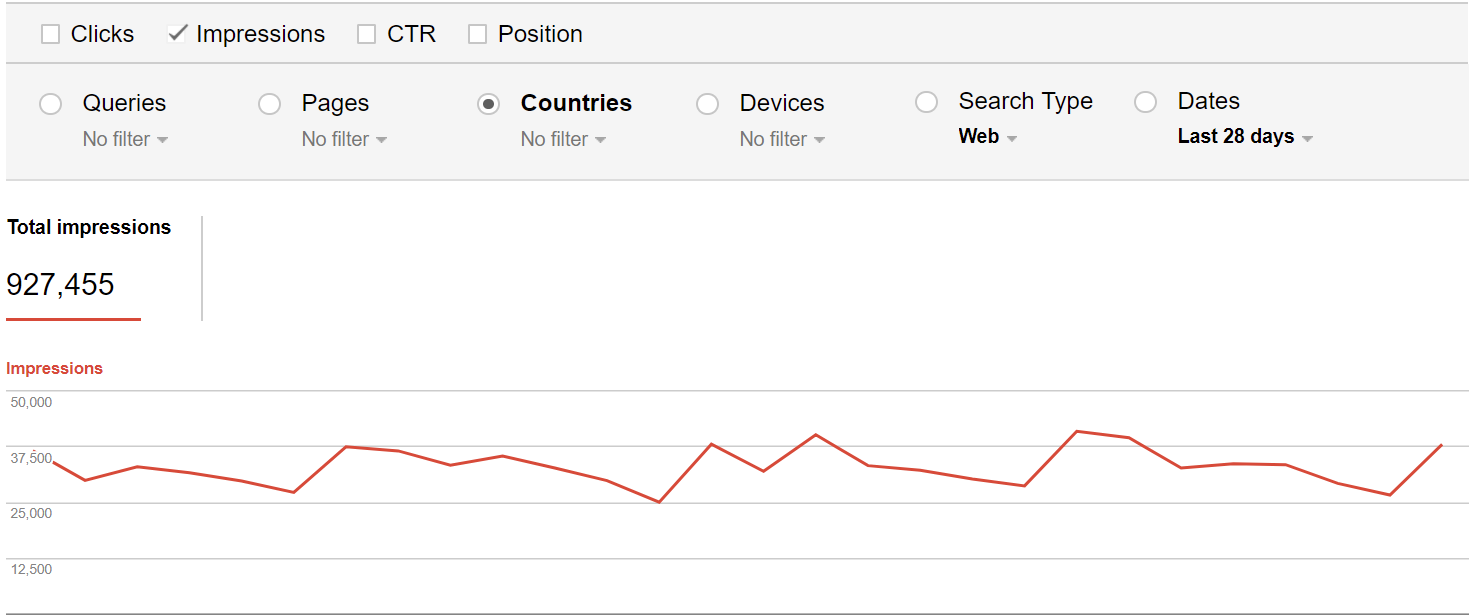Expand the Pages No filter dropdown

[x=344, y=140]
